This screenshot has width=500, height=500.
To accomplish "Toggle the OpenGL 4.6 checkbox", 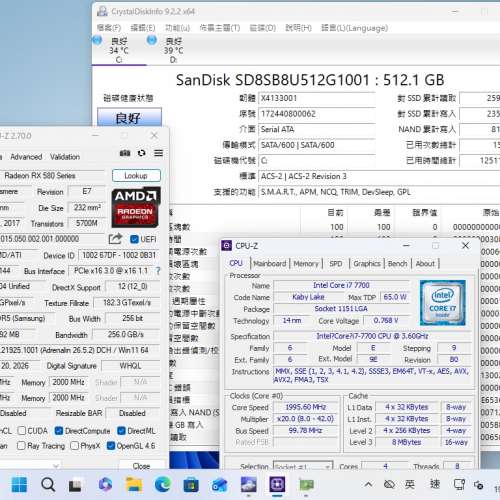I will pyautogui.click(x=111, y=446).
